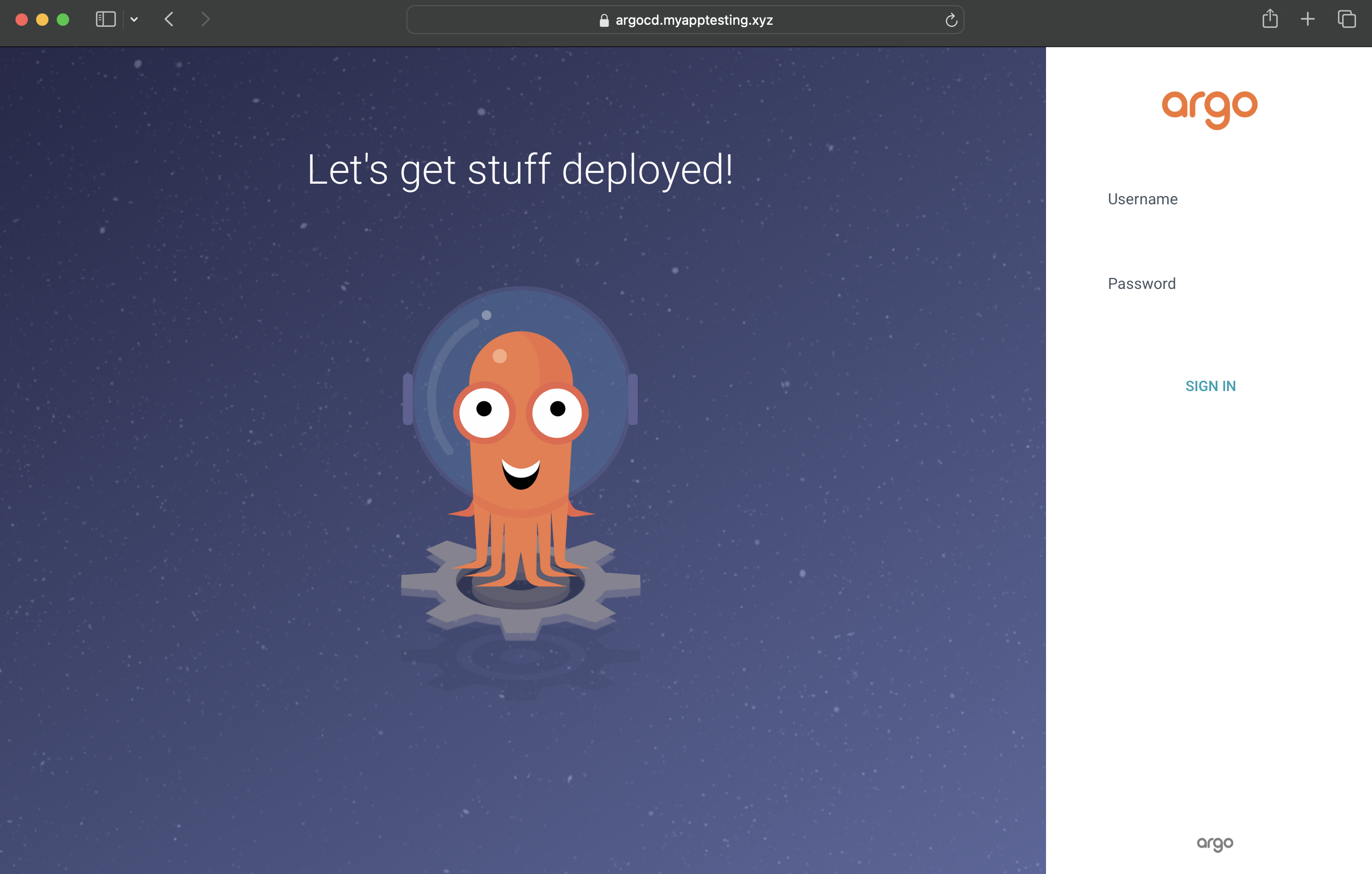Click the padlock icon in address bar
Viewport: 1372px width, 874px height.
604,21
